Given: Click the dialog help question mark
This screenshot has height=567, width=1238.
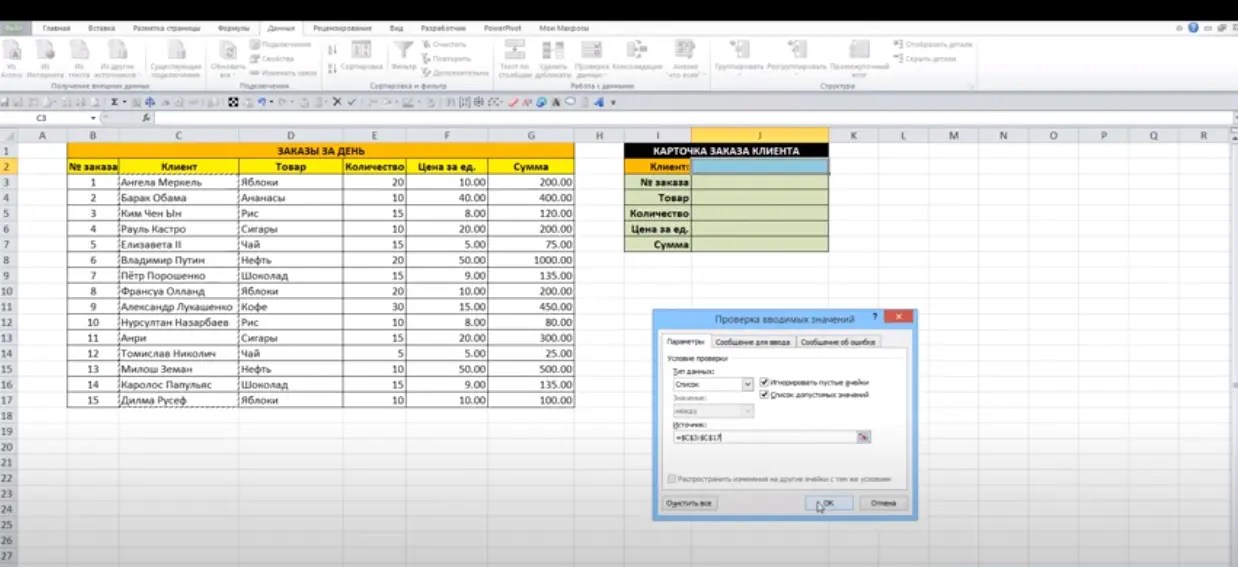Looking at the screenshot, I should tap(875, 318).
